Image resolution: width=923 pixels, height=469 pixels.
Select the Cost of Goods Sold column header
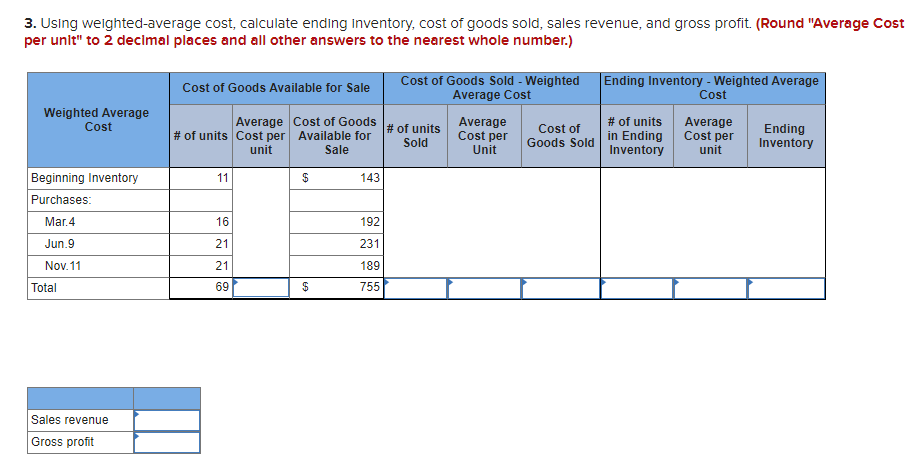tap(560, 136)
